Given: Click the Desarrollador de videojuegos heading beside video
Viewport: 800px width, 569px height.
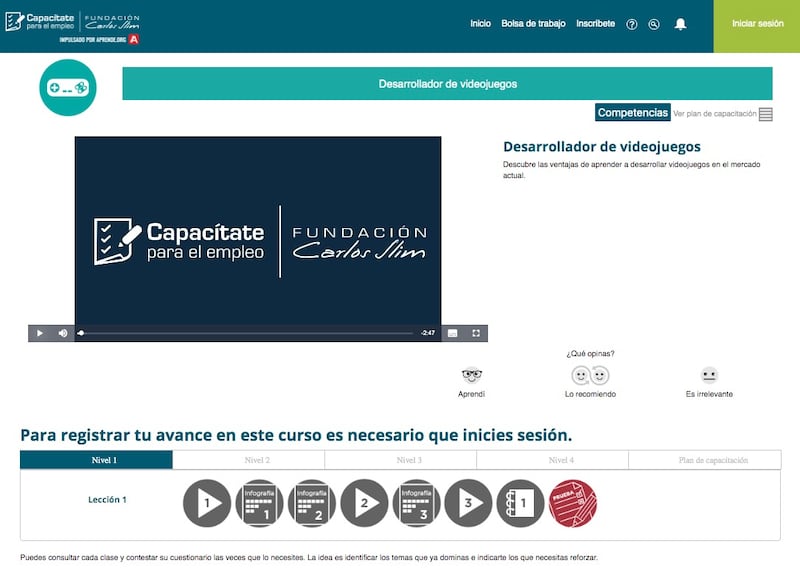Looking at the screenshot, I should (602, 147).
